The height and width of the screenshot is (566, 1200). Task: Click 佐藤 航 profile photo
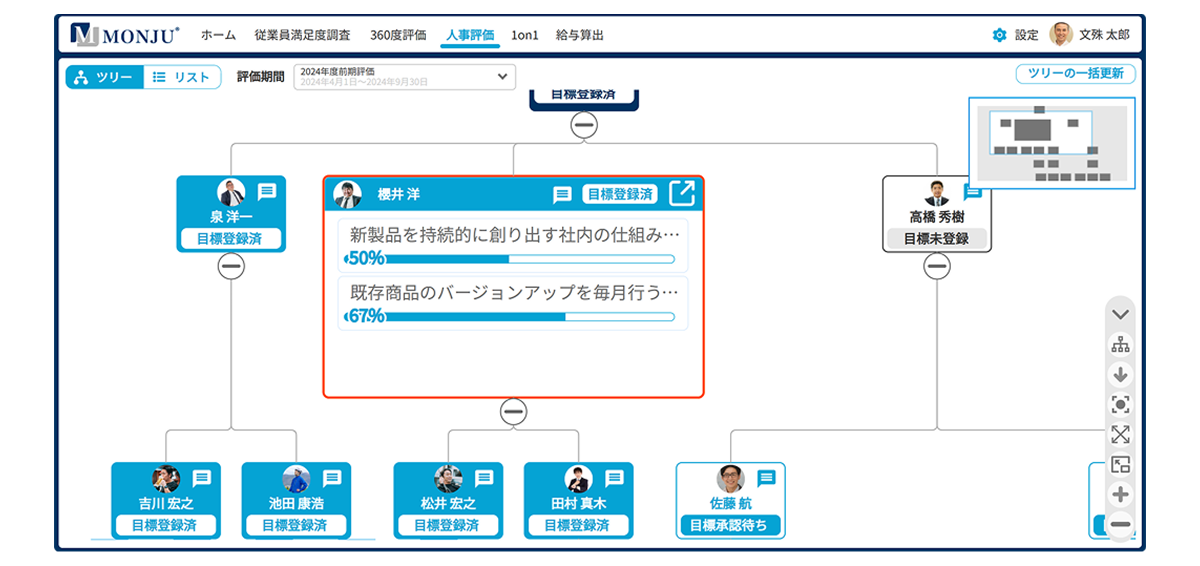(731, 479)
